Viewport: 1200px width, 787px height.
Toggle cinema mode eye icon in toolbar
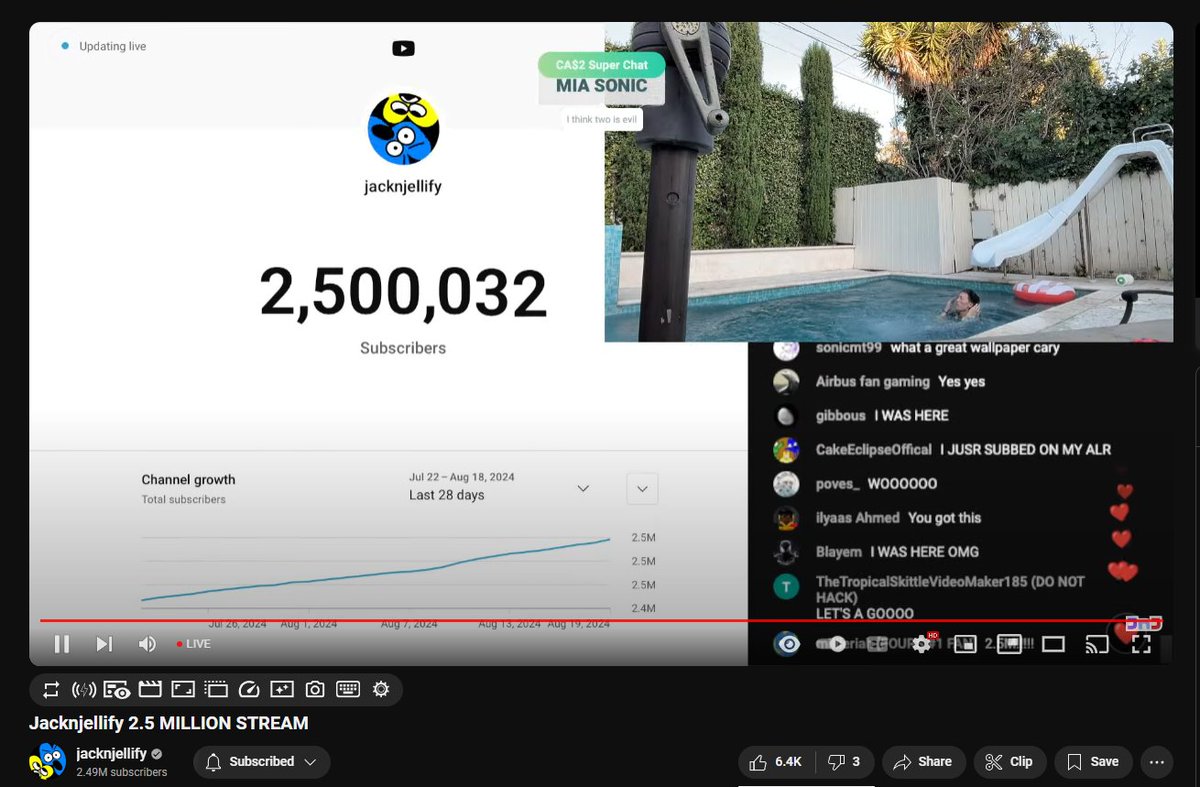(x=117, y=689)
